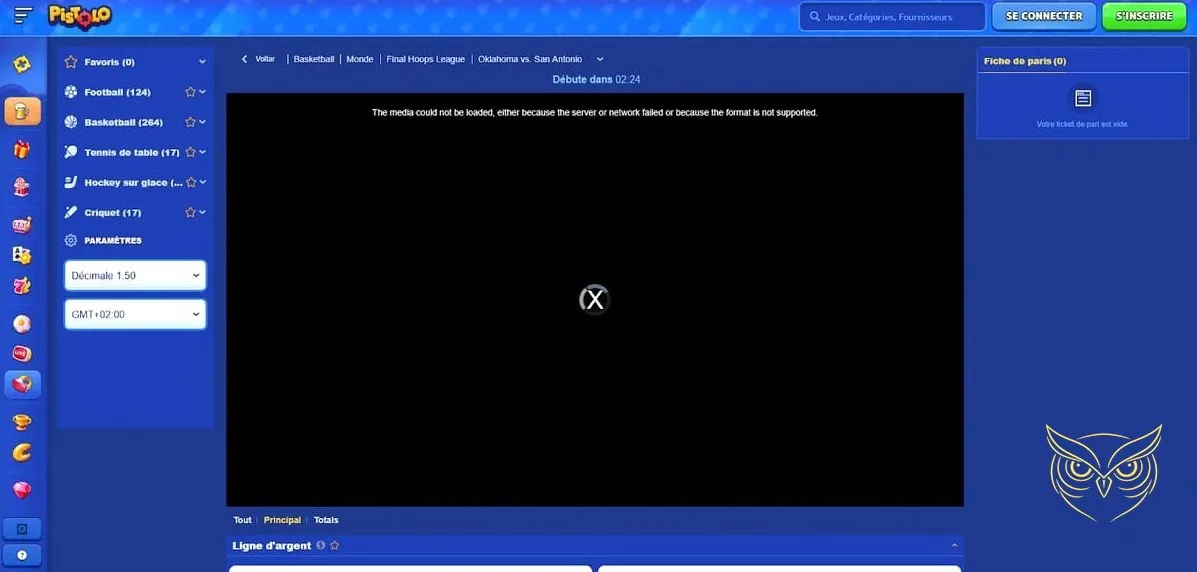The width and height of the screenshot is (1197, 572).
Task: Click the Jeux, Catégories, Fournisseurs search field
Action: pyautogui.click(x=892, y=17)
